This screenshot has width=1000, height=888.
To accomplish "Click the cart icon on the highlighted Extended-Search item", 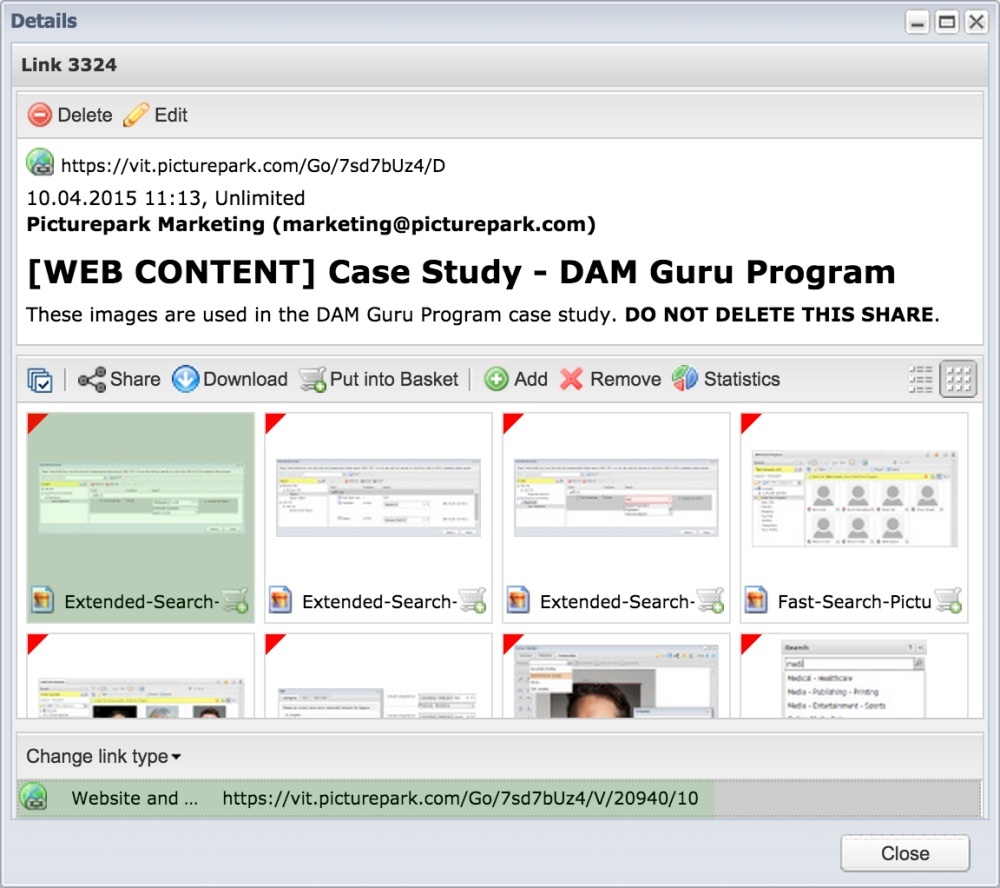I will pyautogui.click(x=235, y=601).
